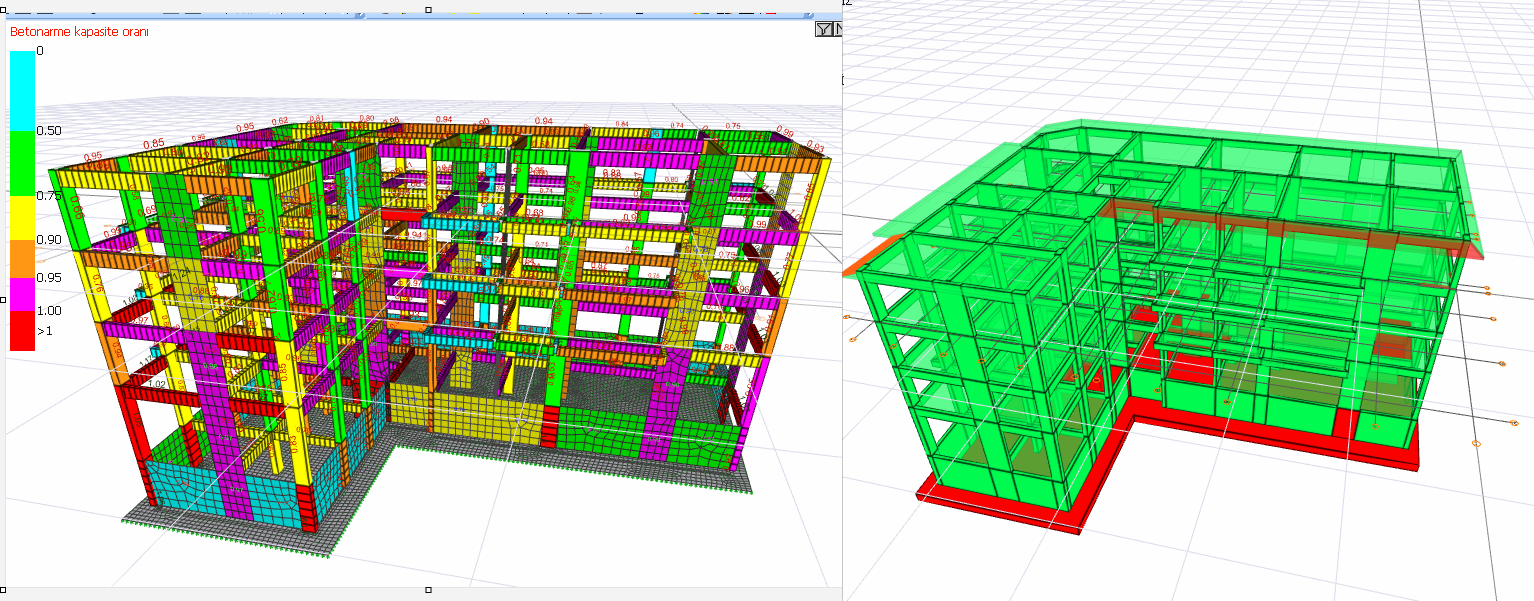This screenshot has height=601, width=1534.
Task: Select the red foundation slab in right model
Action: tap(1000, 508)
